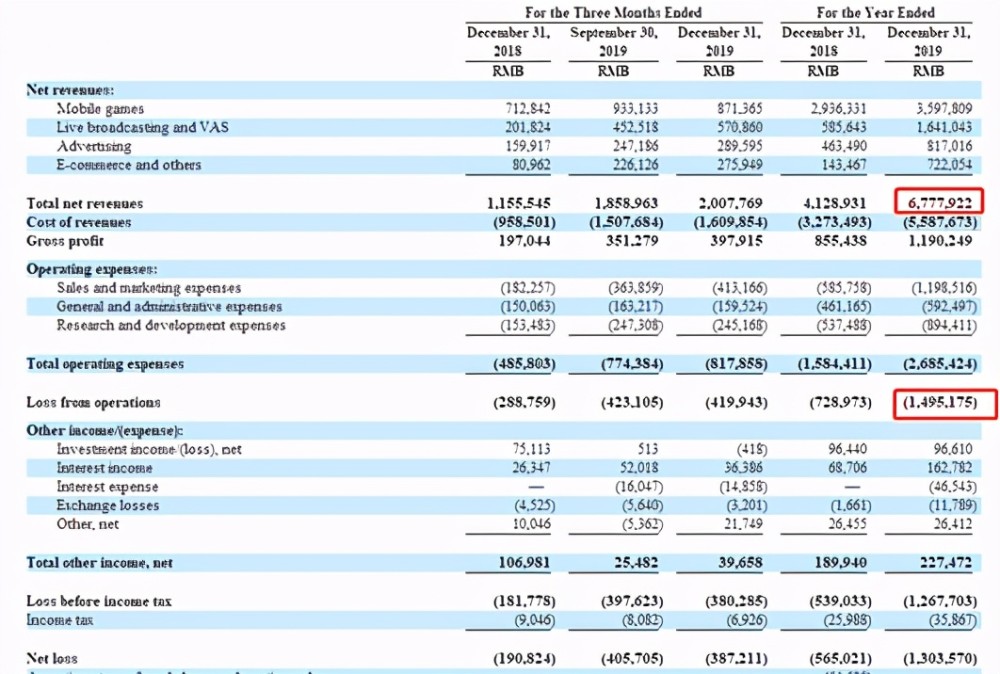Click 'General and administrative expenses' label
This screenshot has width=1000, height=674.
point(169,307)
